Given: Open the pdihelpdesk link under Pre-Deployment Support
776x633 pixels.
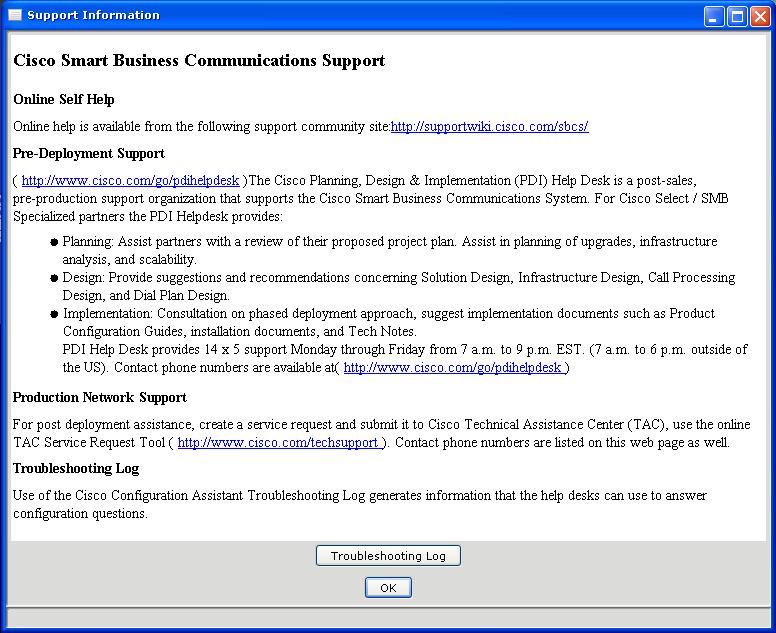Looking at the screenshot, I should pos(130,181).
